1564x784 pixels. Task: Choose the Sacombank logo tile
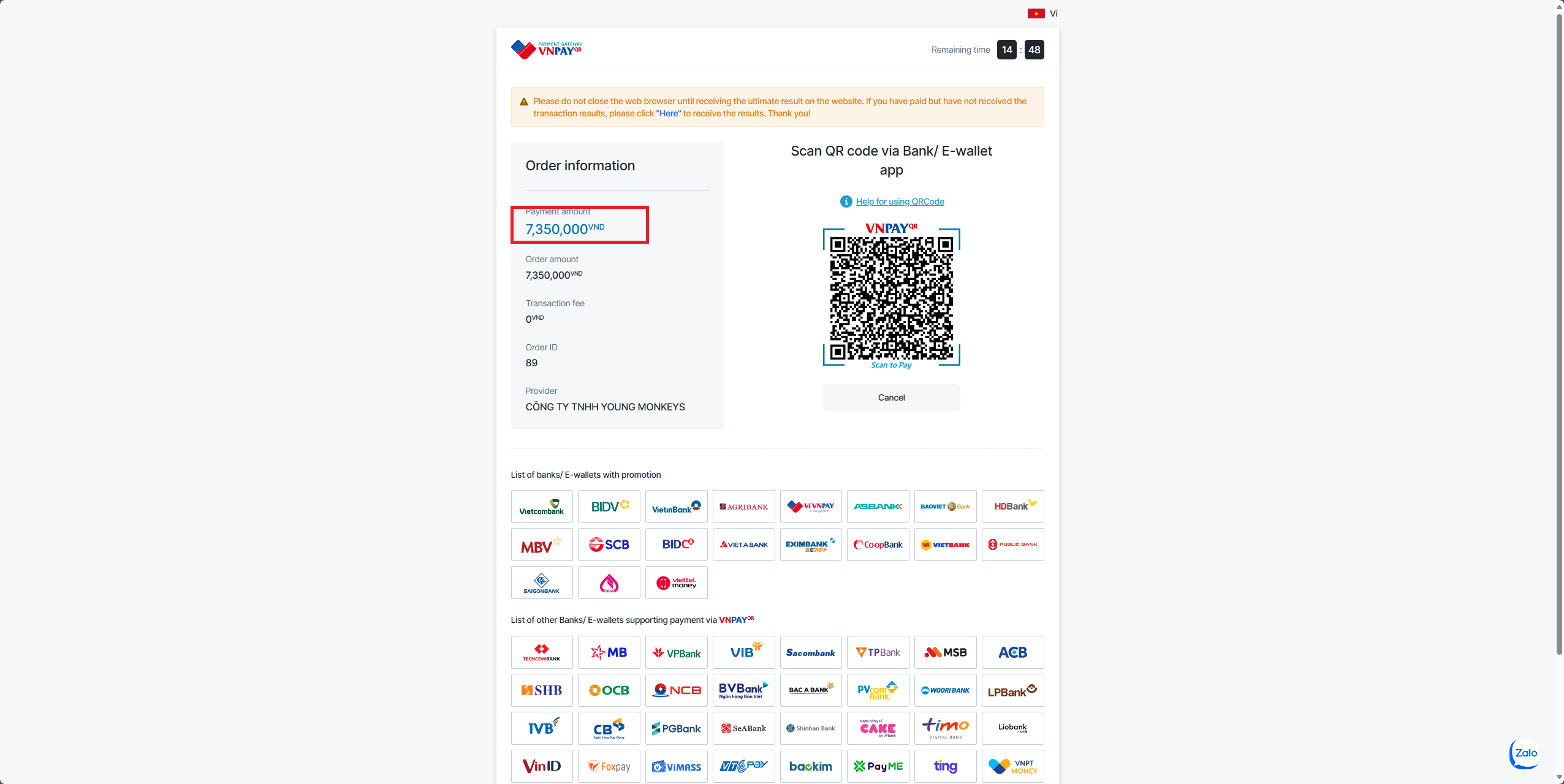click(x=811, y=652)
